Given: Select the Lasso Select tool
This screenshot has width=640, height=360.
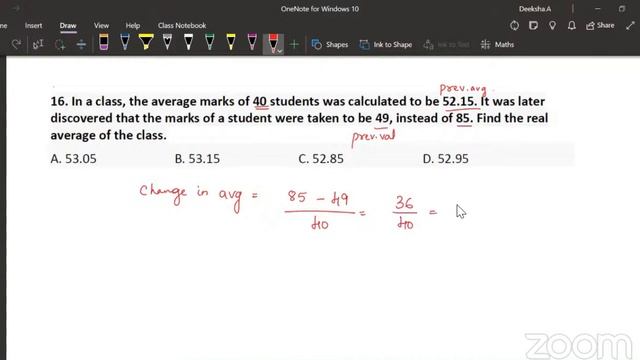Looking at the screenshot, I should (60, 44).
